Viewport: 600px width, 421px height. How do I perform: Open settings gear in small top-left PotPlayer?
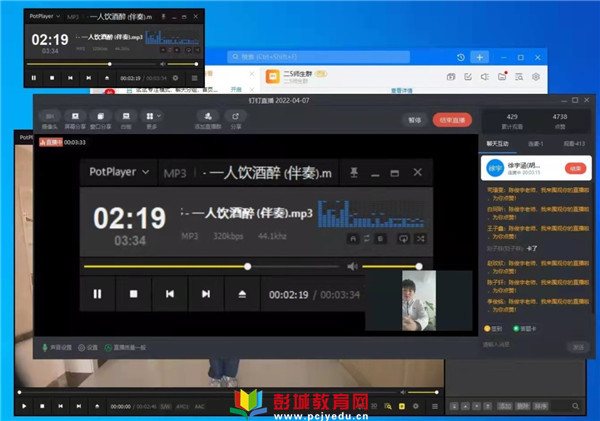coord(175,78)
